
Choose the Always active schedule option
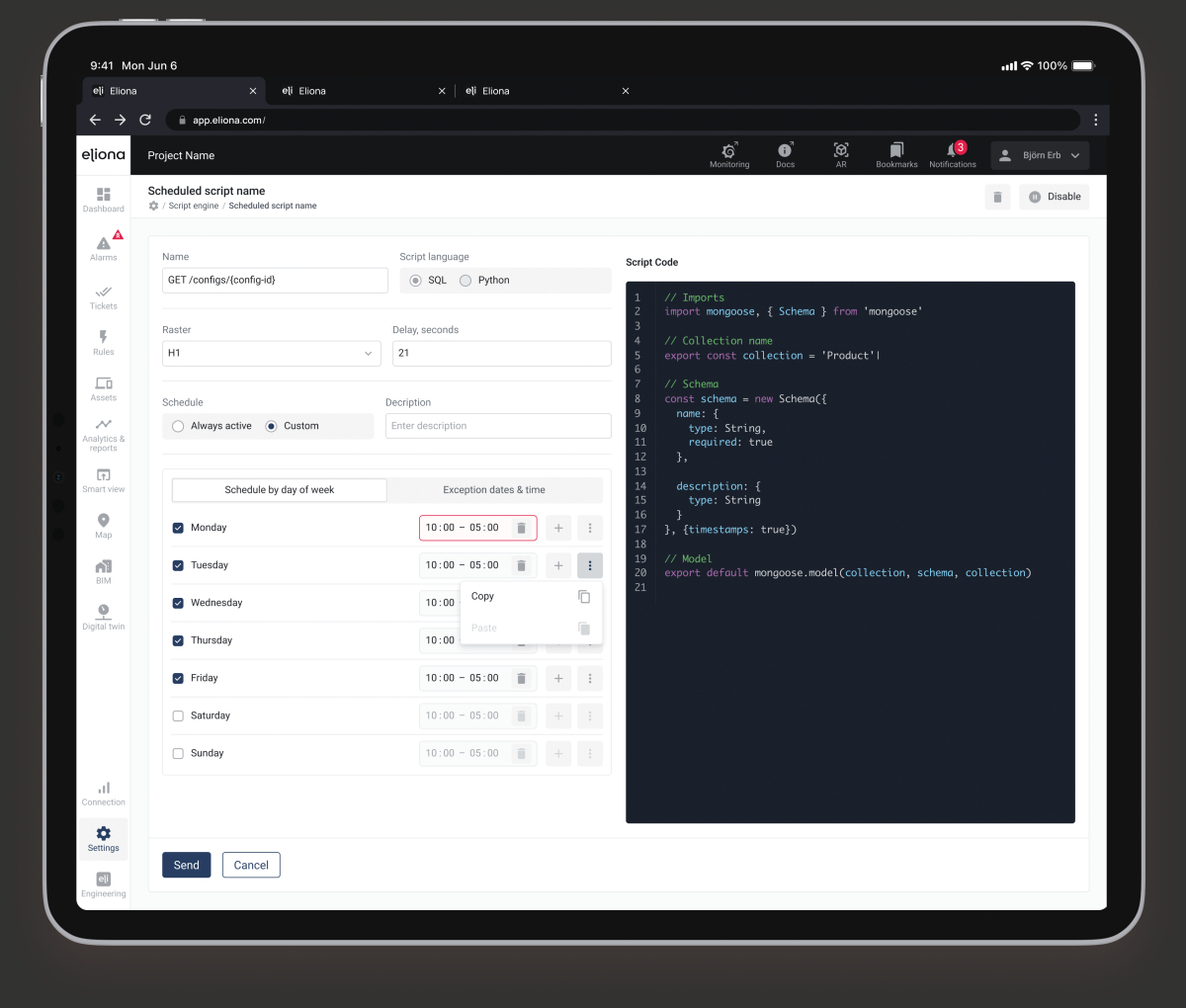(178, 426)
